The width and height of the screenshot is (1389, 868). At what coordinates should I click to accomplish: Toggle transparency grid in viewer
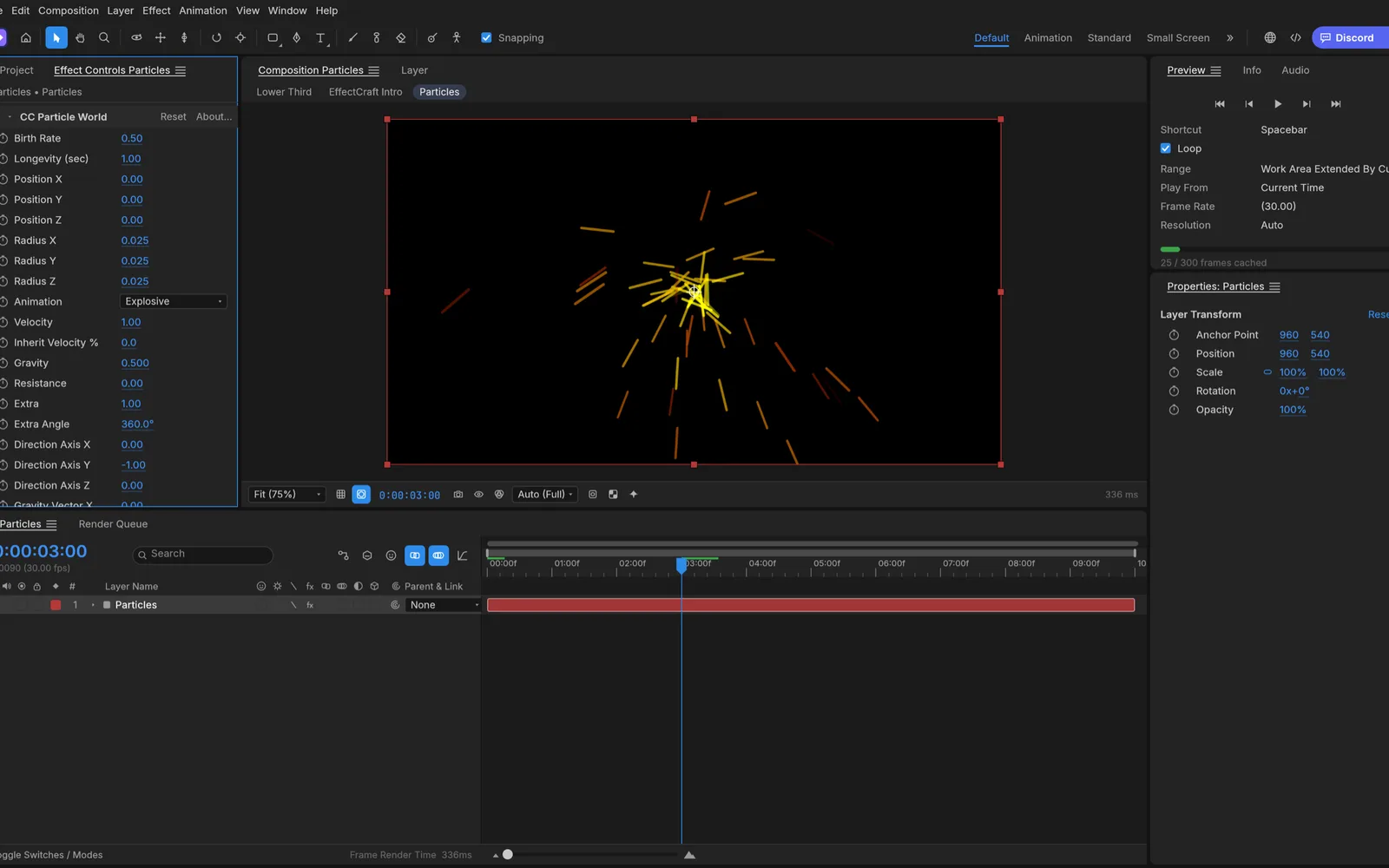pos(613,495)
